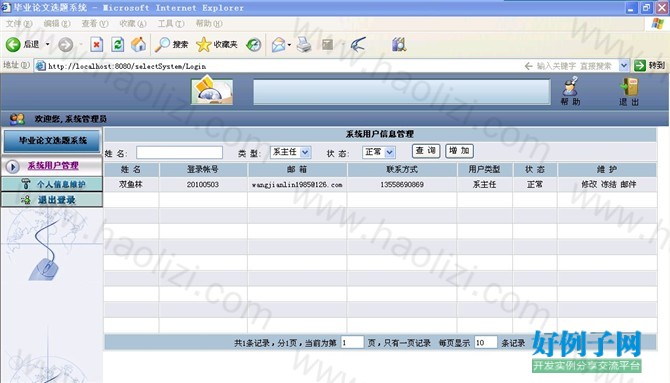
Task: Open the Favorites (收藏夹) star button
Action: [217, 44]
